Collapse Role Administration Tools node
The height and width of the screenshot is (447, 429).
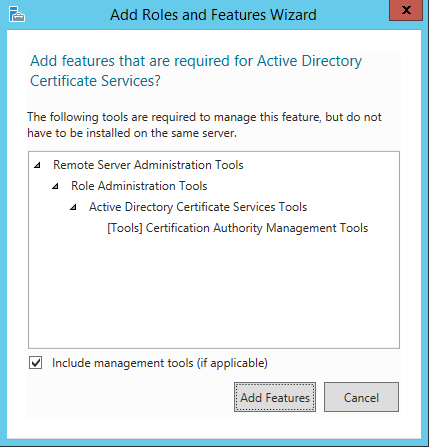(55, 186)
